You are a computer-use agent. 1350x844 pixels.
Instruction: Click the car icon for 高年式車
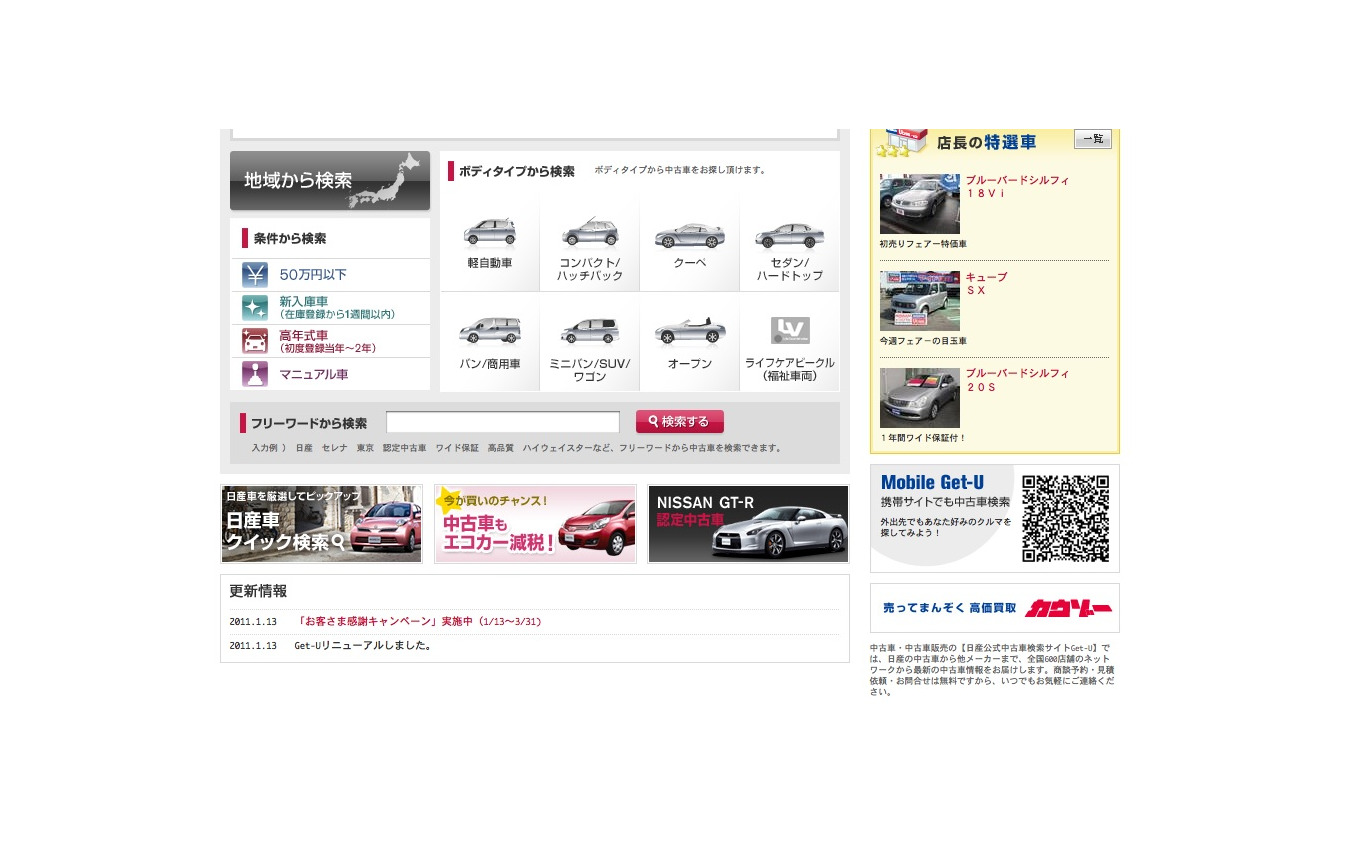[255, 341]
